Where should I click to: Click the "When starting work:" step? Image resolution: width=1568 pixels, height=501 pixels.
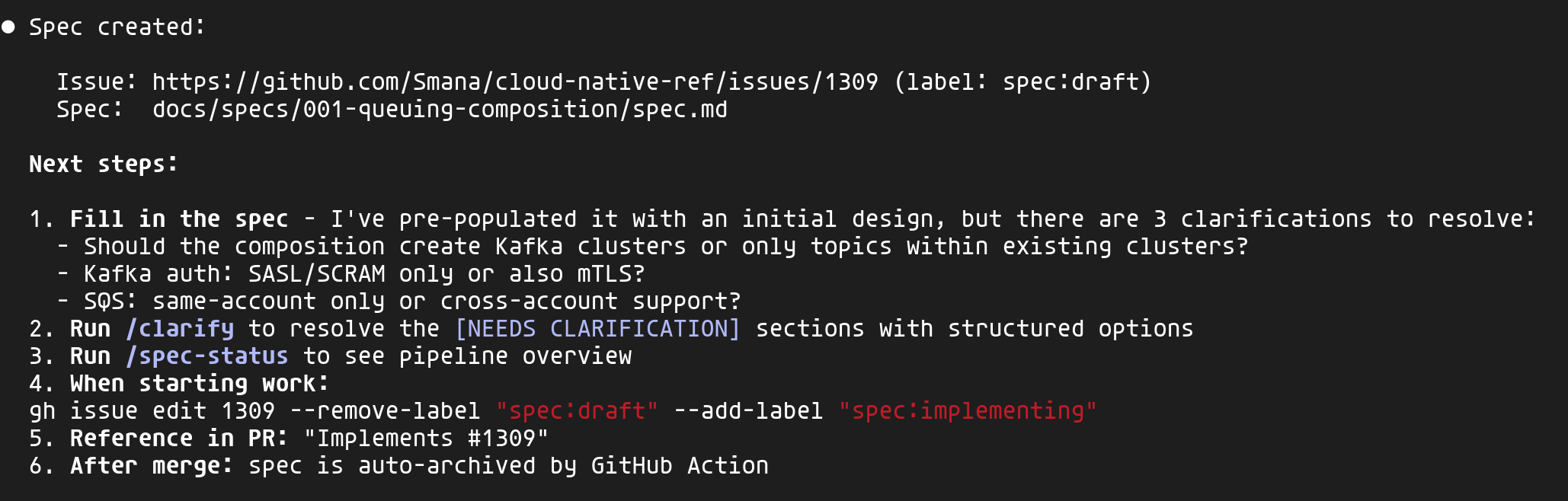tap(199, 384)
